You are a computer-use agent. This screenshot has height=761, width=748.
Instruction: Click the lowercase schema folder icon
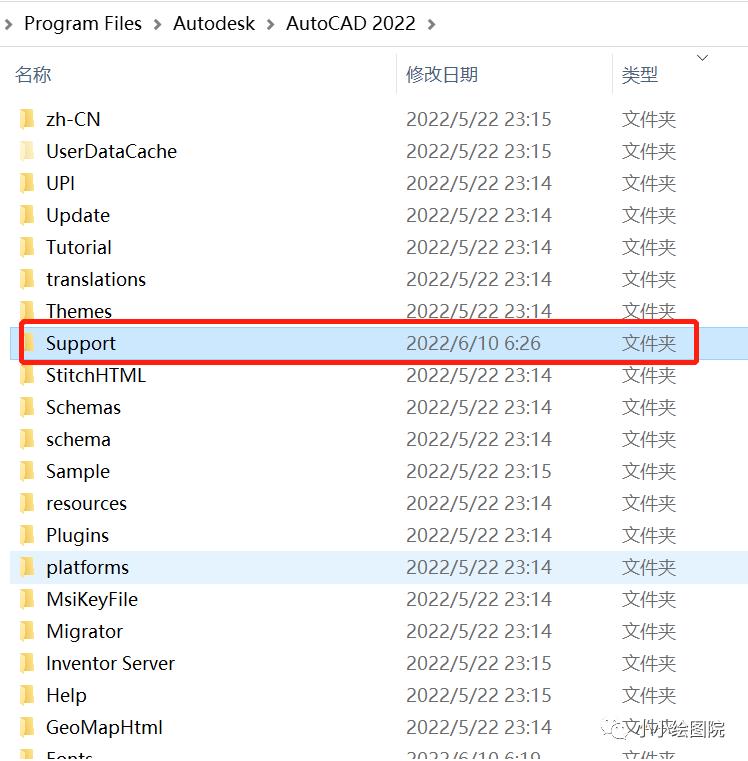coord(27,439)
